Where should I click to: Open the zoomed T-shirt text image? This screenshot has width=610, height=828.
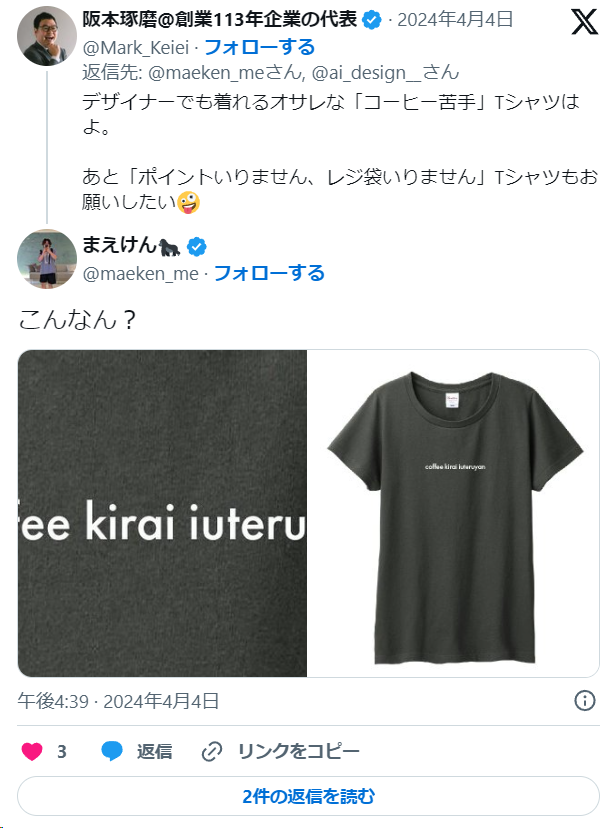tap(162, 513)
